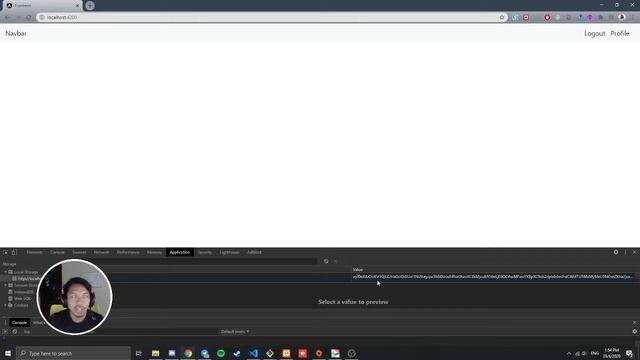Screen dimensions: 640x360
Task: Open the top context selector in console
Action: [x=27, y=331]
